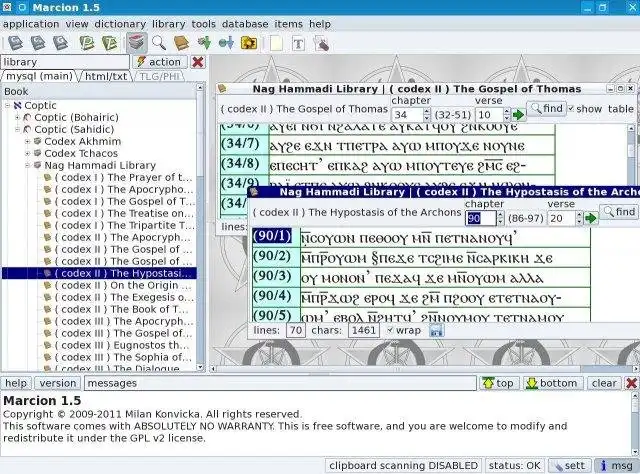
Task: Go to chapter 90 verse 20 with green arrow
Action: [x=591, y=218]
